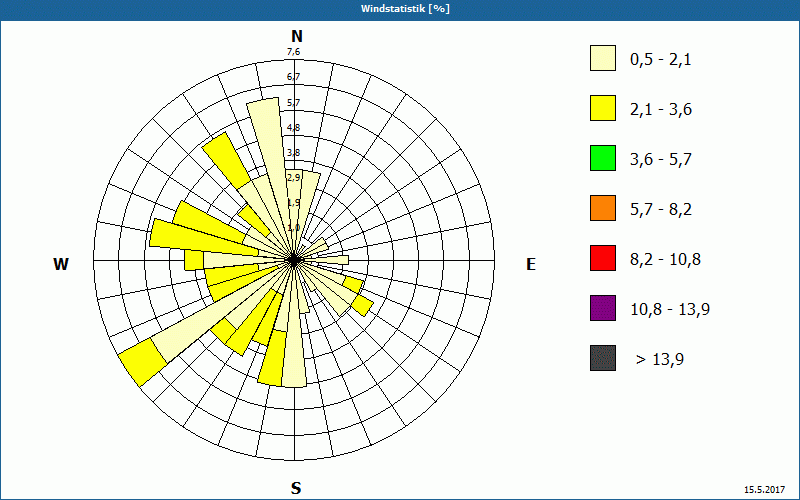Click the 7,6 ring scale value
The height and width of the screenshot is (500, 800).
[293, 52]
